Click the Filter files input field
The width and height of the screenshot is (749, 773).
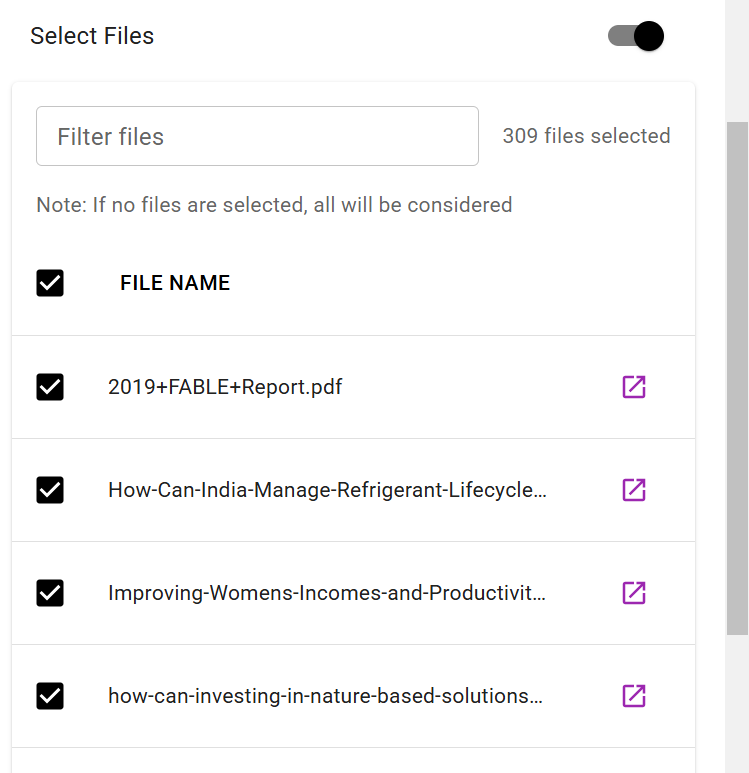click(x=257, y=136)
